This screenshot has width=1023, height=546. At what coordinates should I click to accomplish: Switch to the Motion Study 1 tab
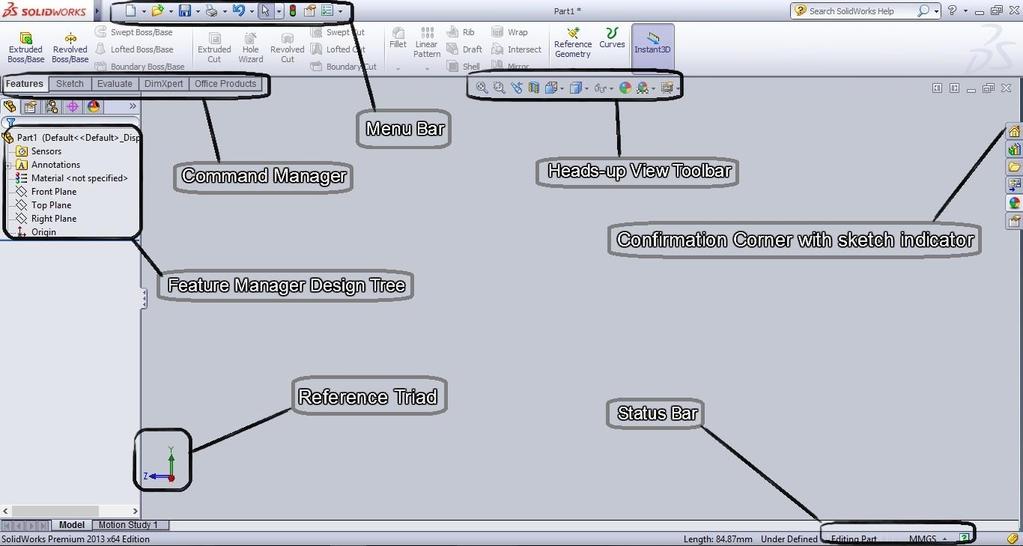click(128, 524)
